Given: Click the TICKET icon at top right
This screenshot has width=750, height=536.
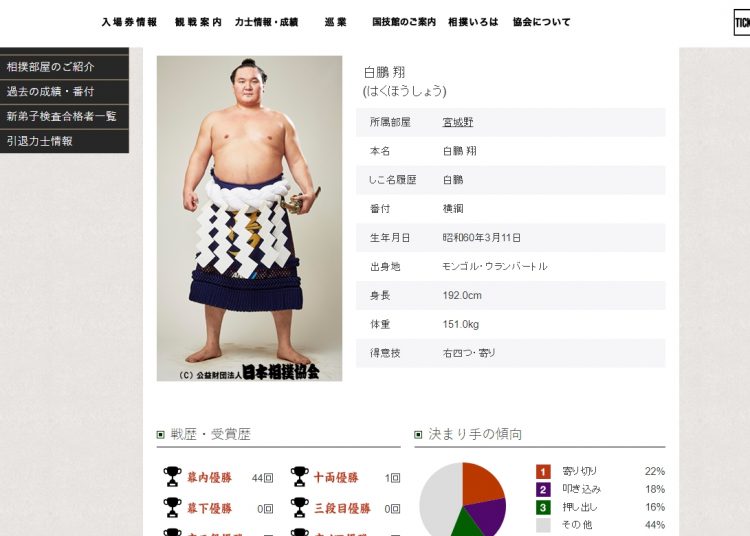Looking at the screenshot, I should (742, 22).
